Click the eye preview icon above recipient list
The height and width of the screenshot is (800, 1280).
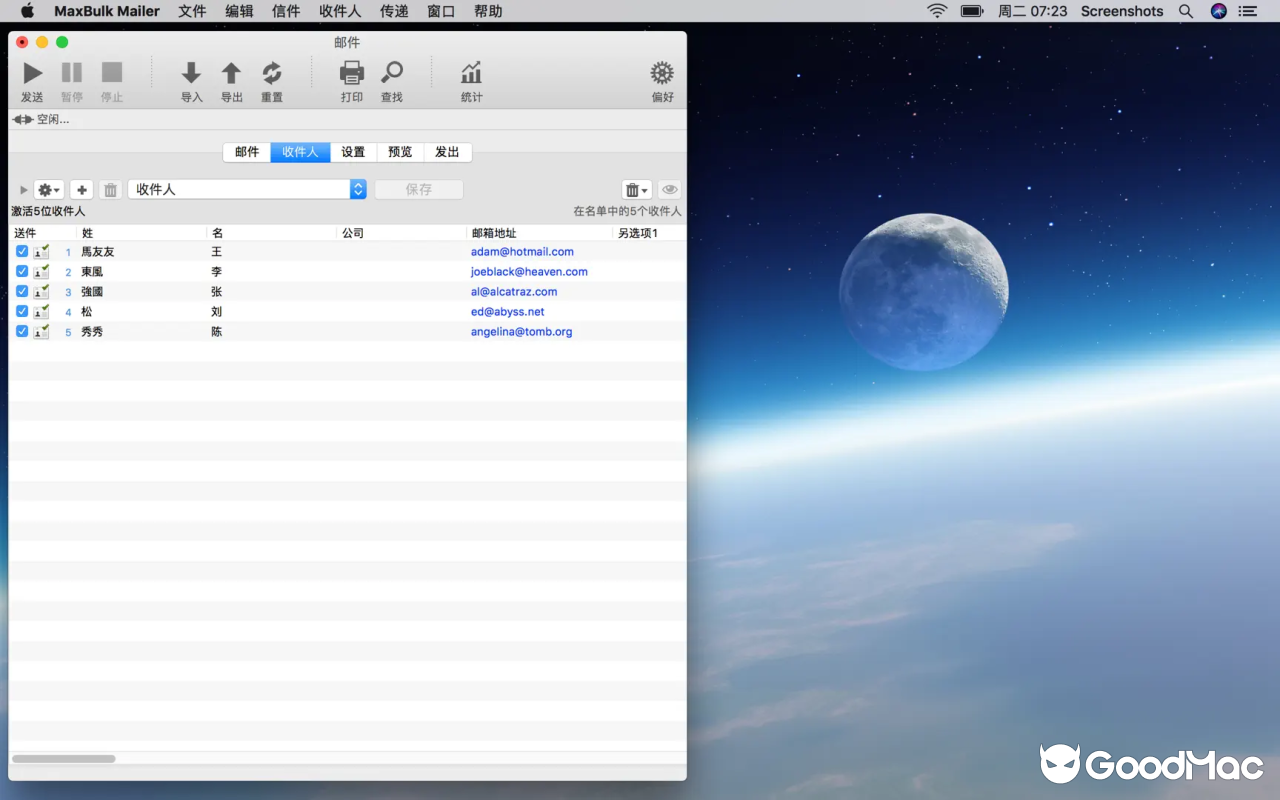[669, 189]
